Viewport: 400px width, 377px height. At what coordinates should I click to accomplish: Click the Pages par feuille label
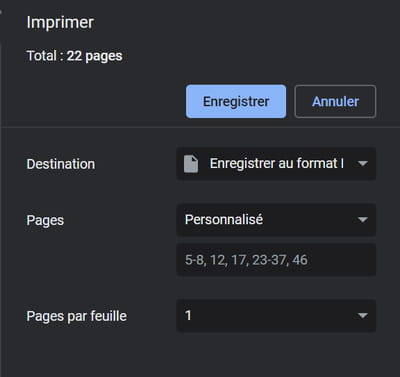[x=76, y=316]
